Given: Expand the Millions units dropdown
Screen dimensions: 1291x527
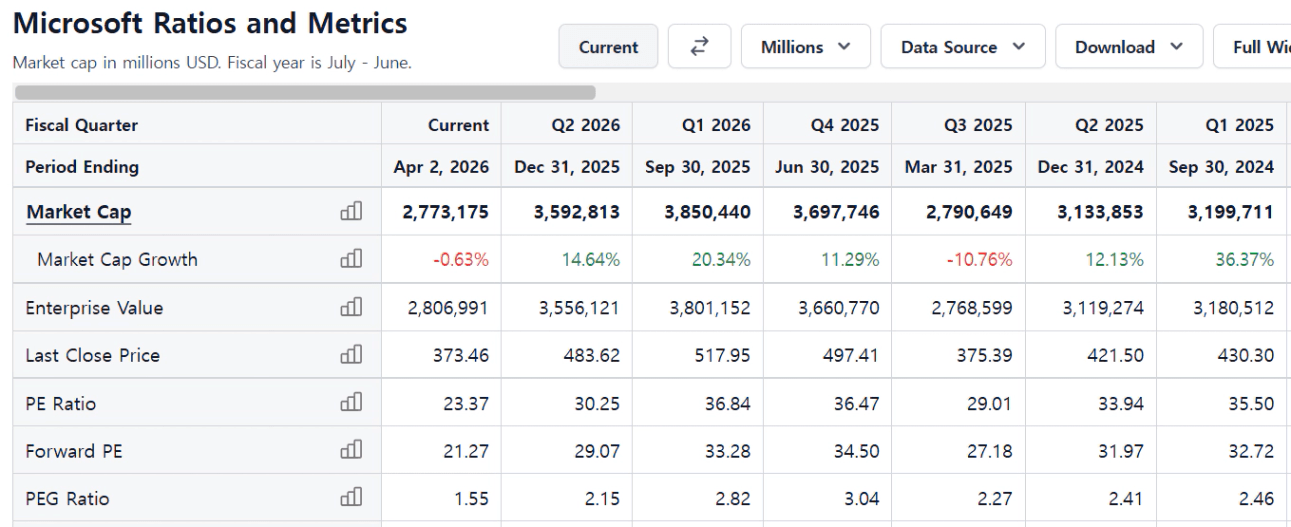Looking at the screenshot, I should click(x=805, y=47).
